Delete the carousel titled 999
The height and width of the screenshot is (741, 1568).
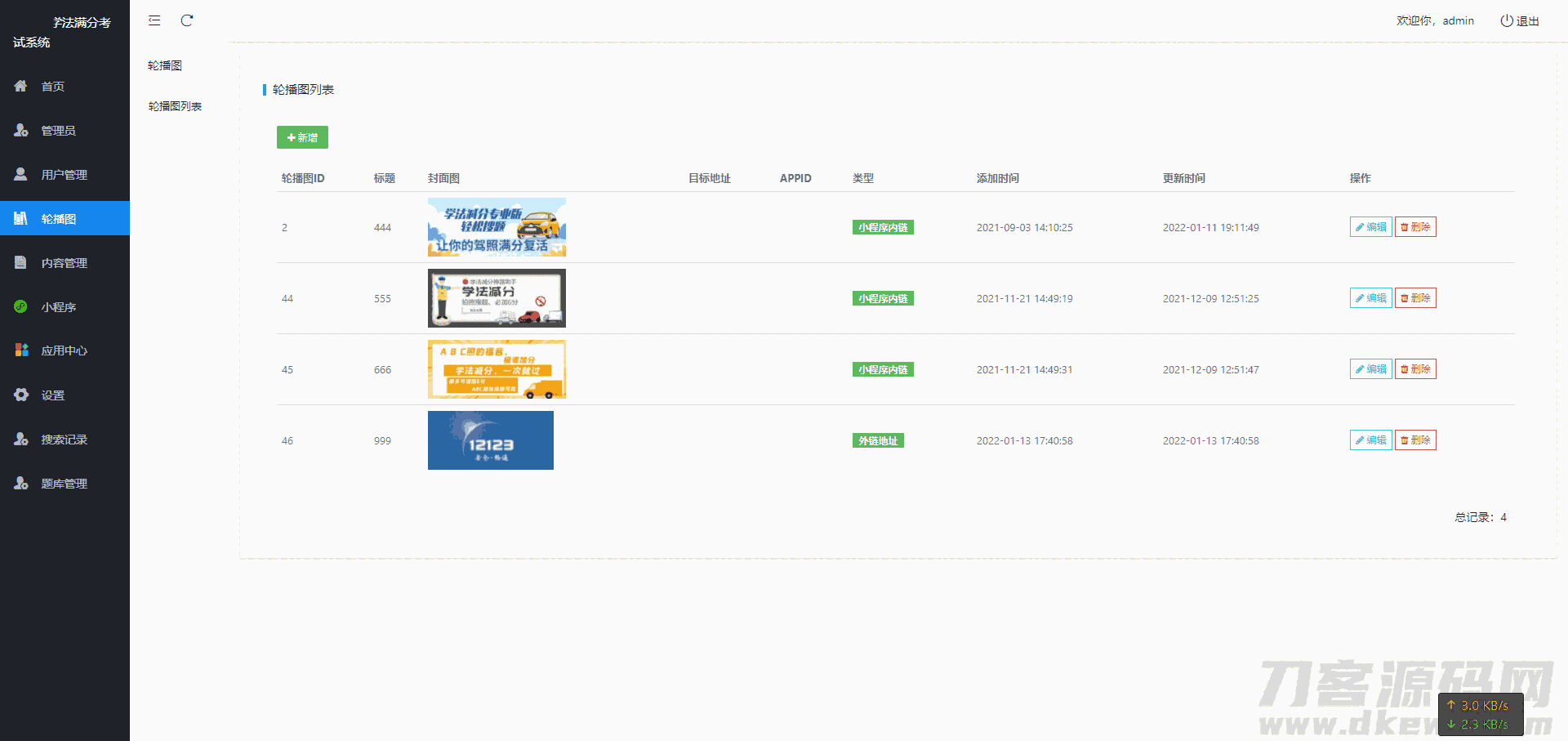[1415, 440]
